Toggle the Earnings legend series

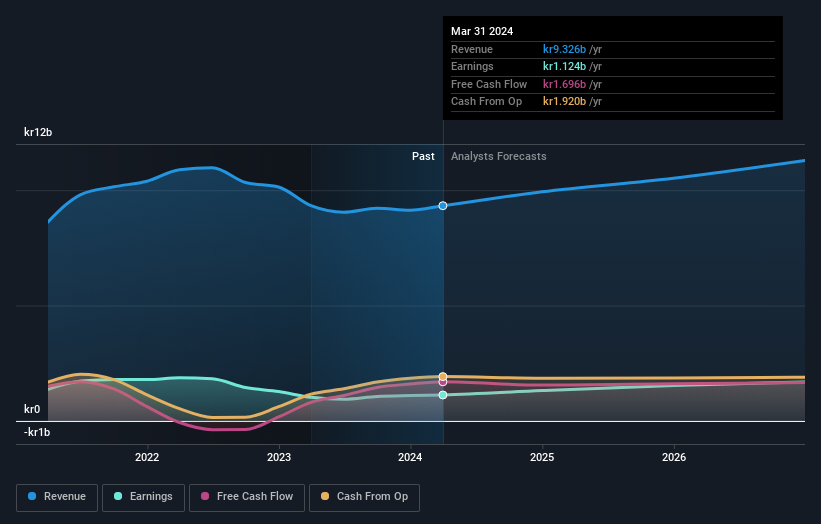tap(143, 497)
